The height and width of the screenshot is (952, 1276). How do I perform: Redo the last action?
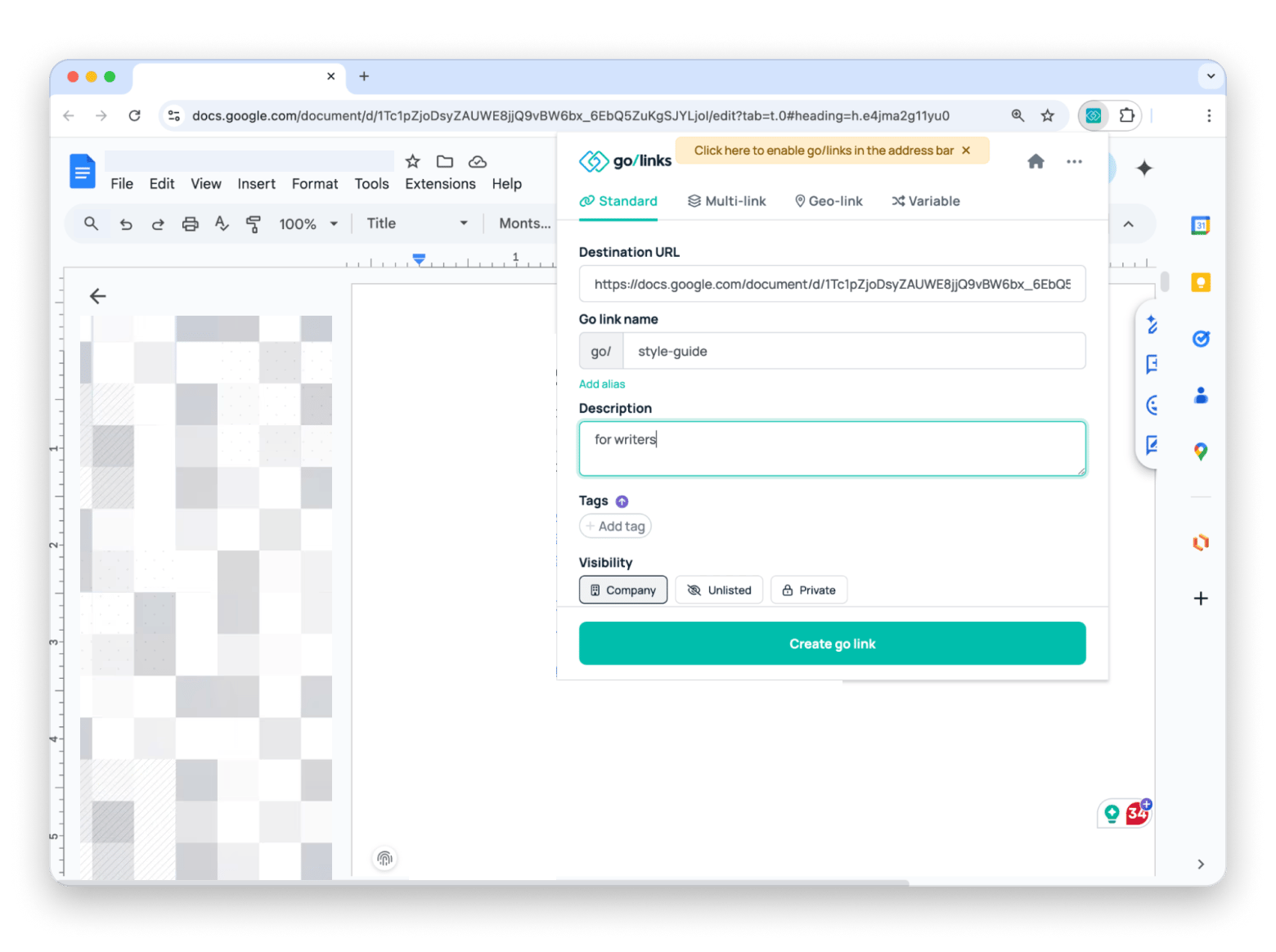pos(158,223)
